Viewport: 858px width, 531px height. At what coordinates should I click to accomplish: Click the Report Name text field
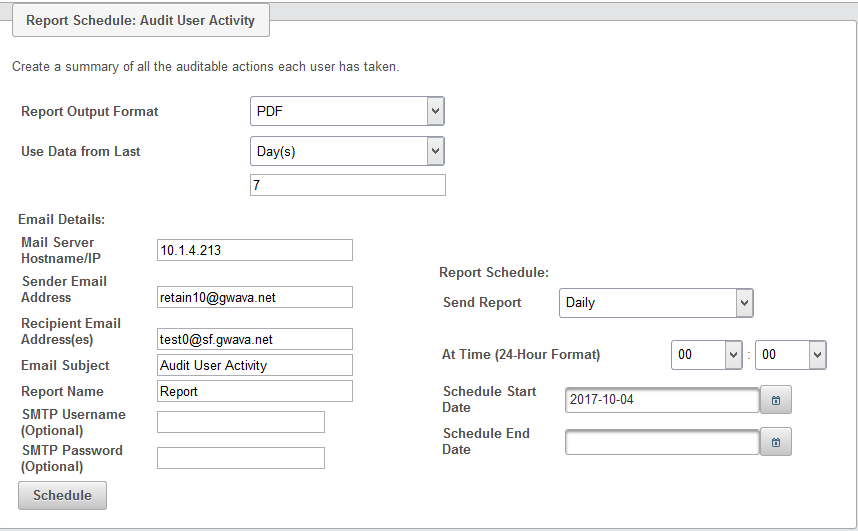click(x=255, y=391)
